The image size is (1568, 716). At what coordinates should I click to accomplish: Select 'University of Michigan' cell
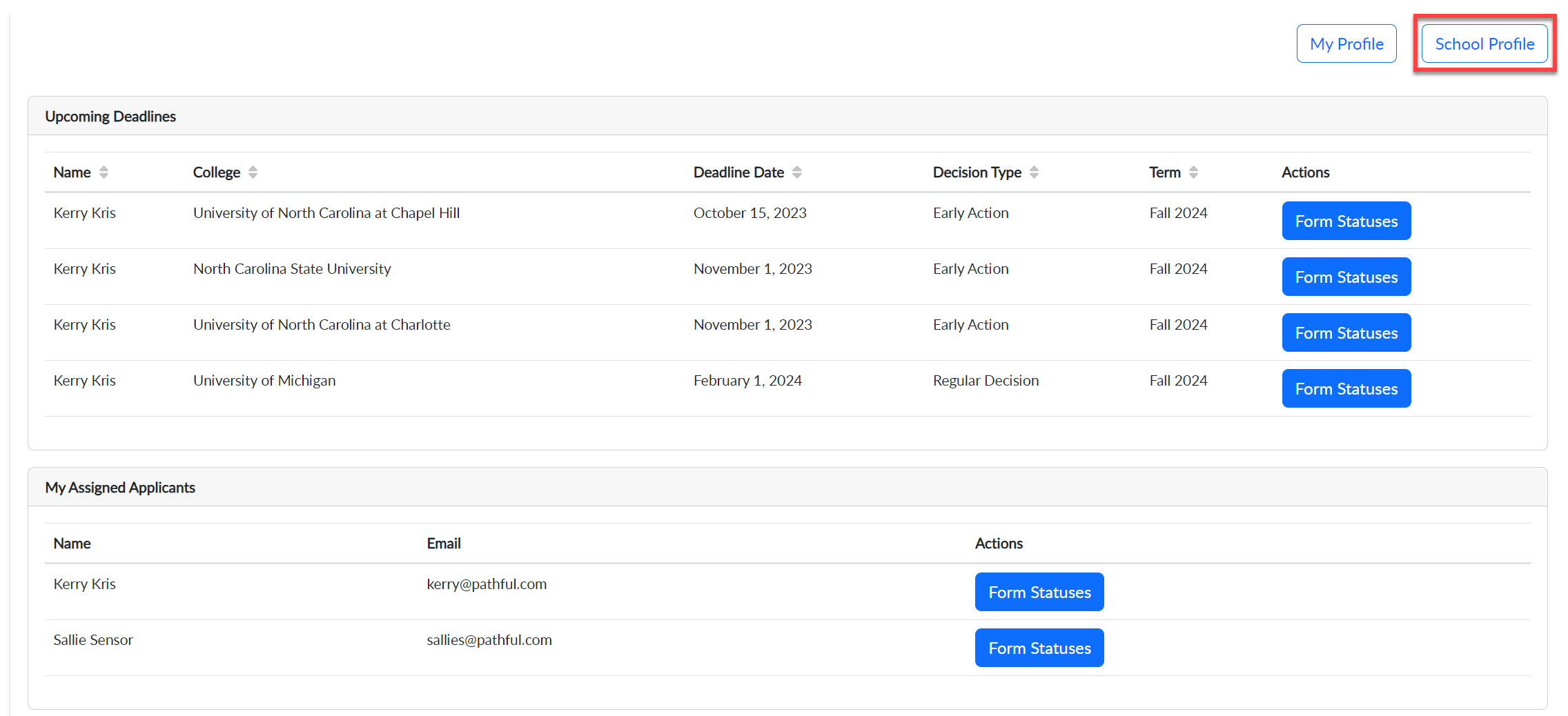[x=264, y=381]
